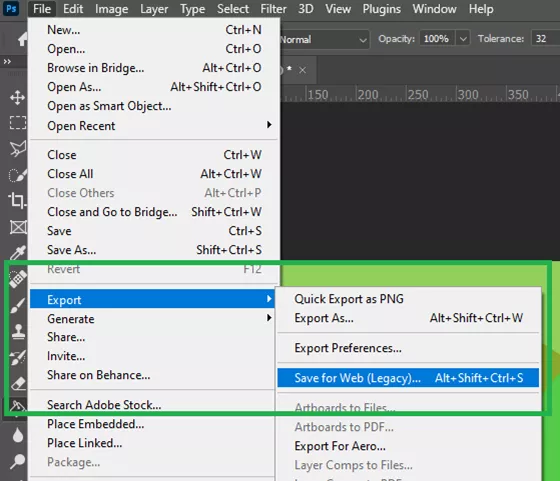Choose New... from File menu
The height and width of the screenshot is (481, 560).
coord(154,30)
